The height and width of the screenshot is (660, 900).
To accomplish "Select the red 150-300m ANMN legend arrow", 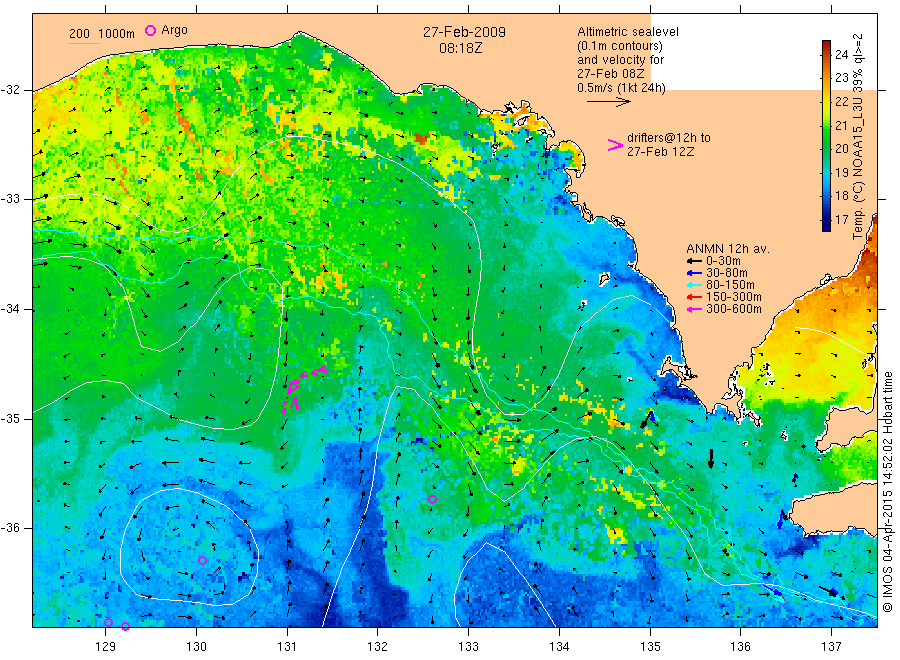I will (695, 297).
